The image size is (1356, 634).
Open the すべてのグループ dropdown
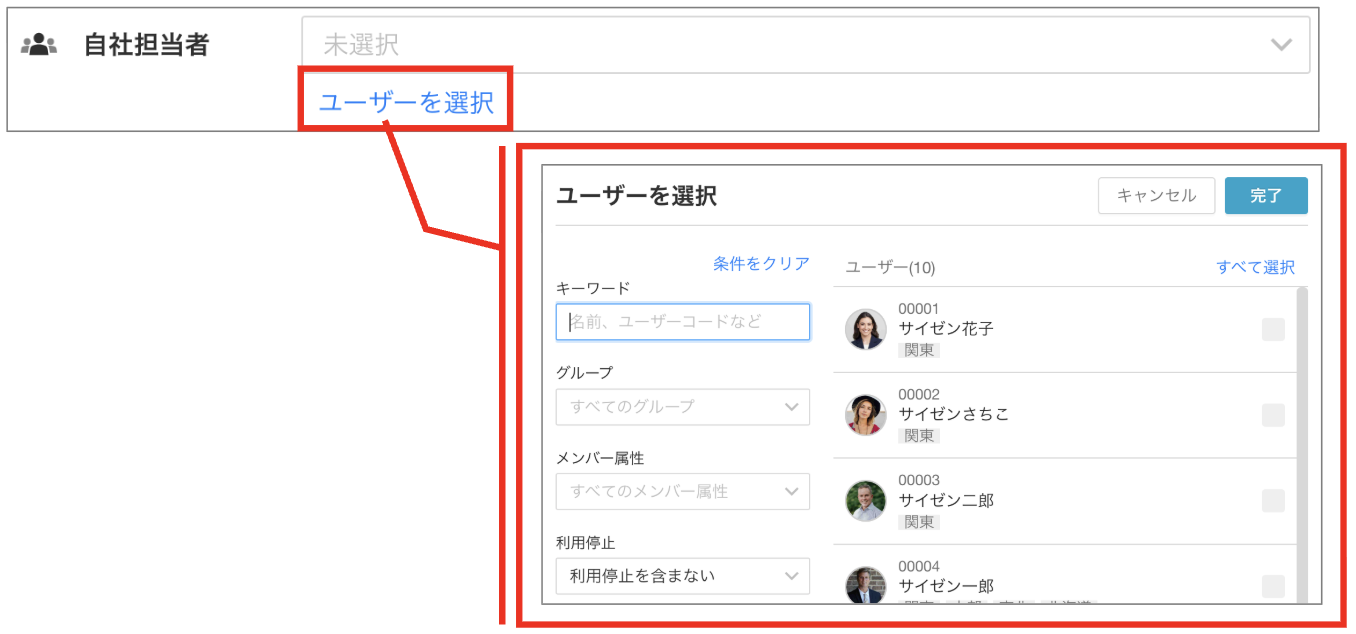coord(683,407)
